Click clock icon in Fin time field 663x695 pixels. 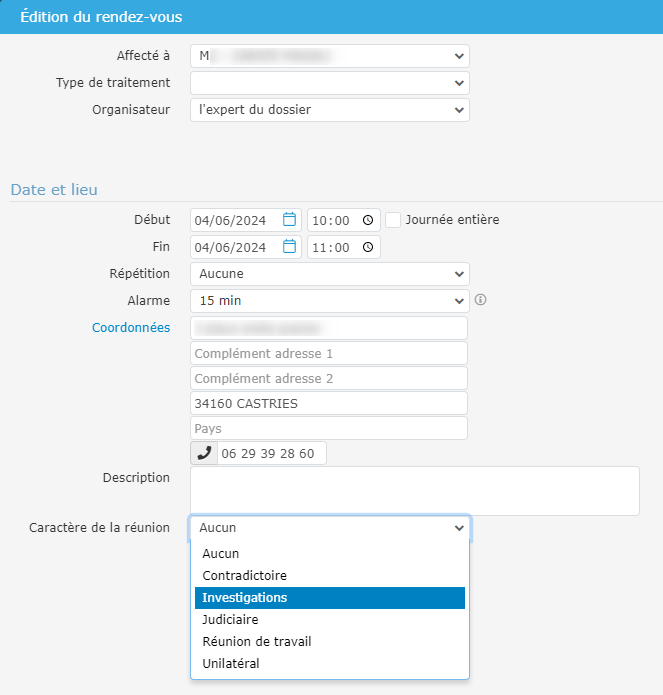(x=368, y=247)
